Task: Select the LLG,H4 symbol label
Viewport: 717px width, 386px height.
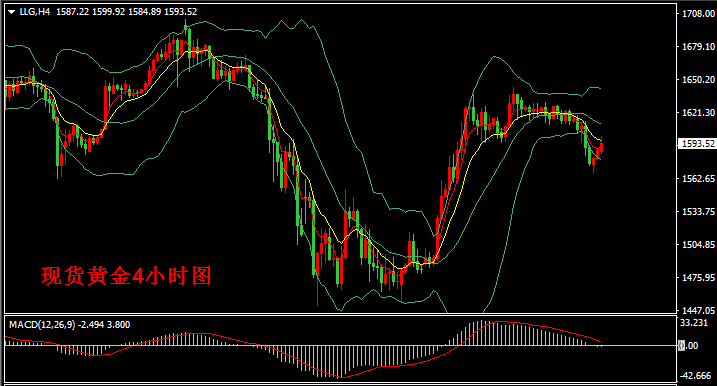Action: [x=35, y=12]
